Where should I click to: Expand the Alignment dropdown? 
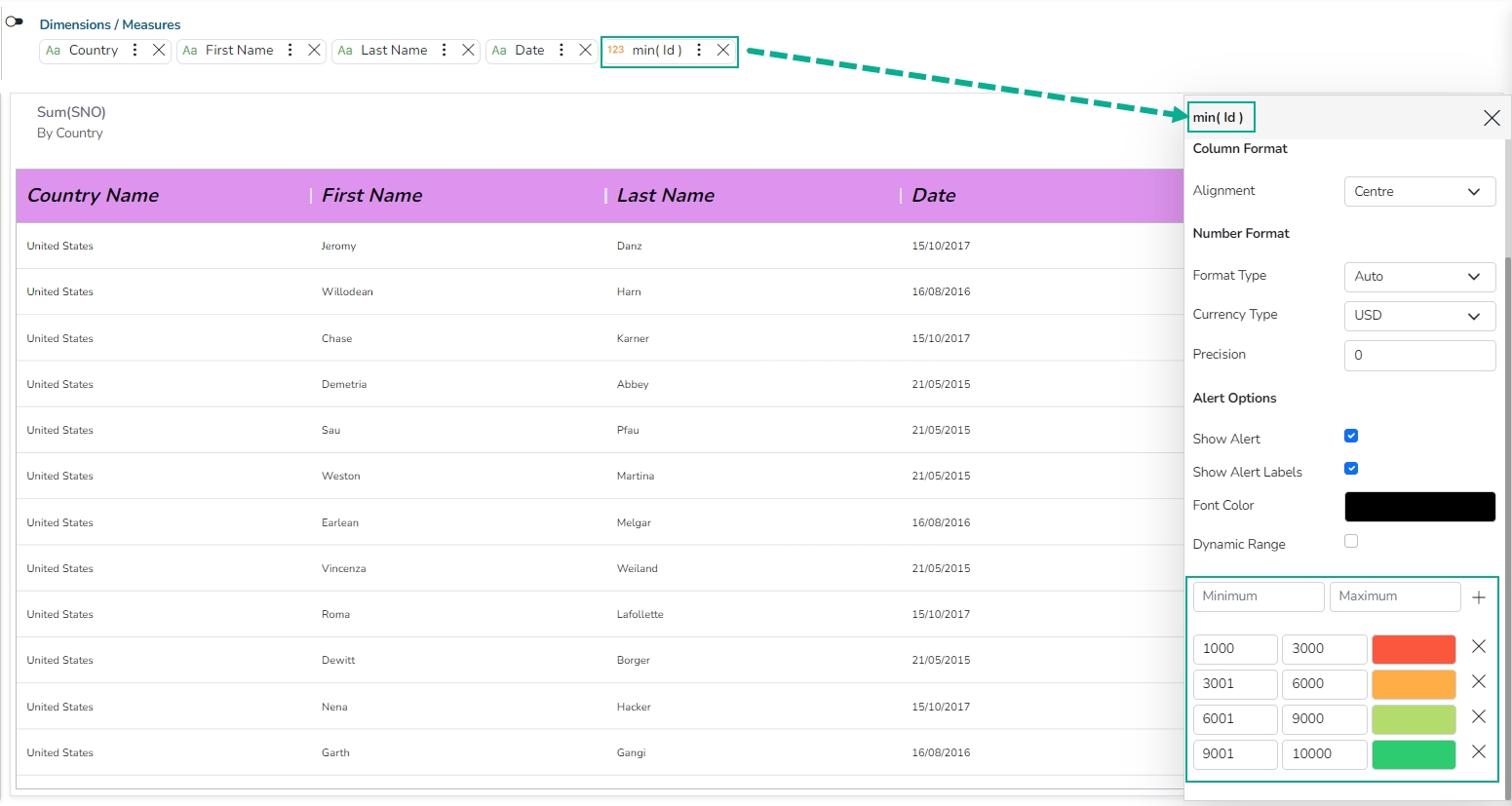click(1418, 192)
